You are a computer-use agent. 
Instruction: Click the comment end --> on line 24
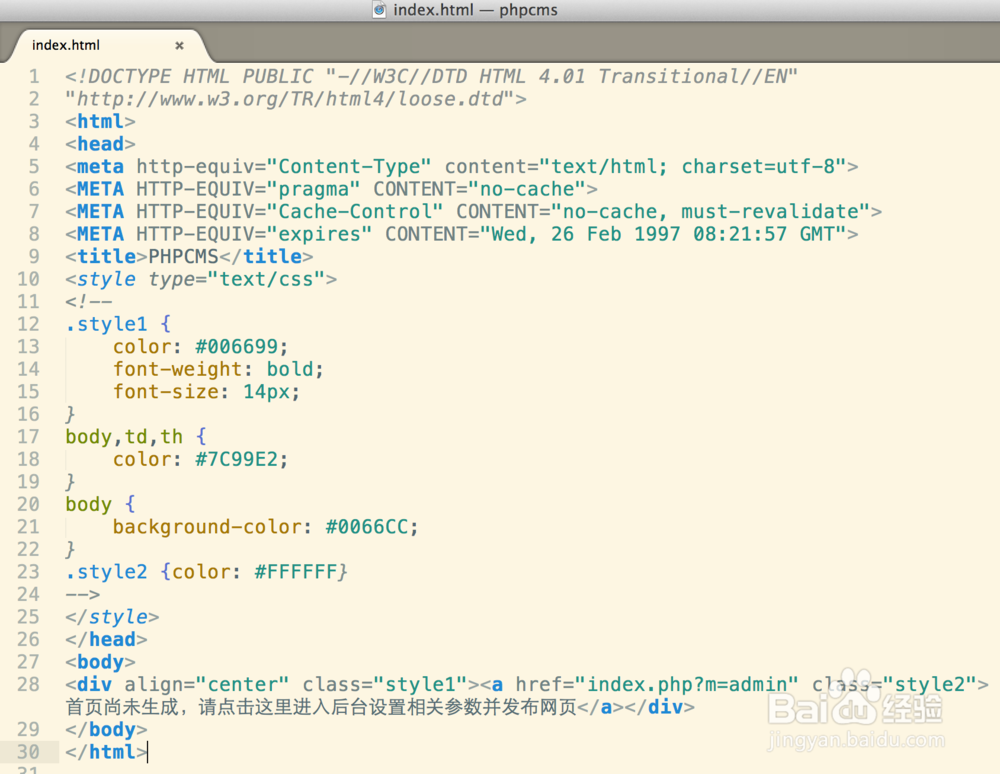[x=83, y=594]
